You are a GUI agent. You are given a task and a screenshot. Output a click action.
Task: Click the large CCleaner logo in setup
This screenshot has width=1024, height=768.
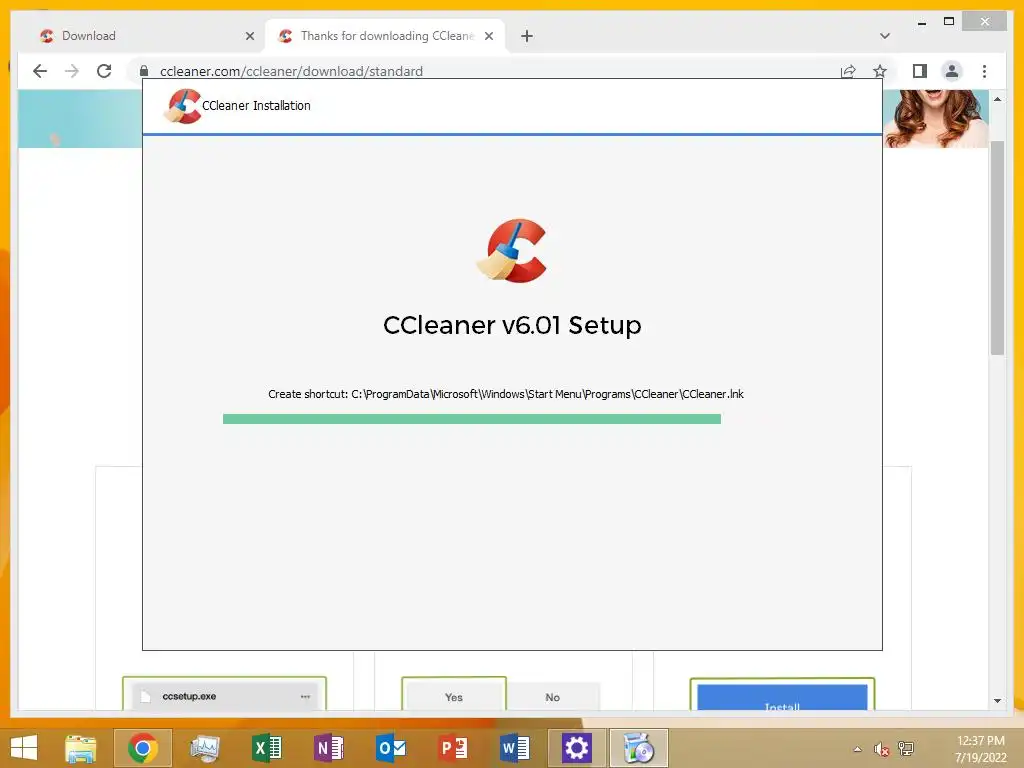(512, 251)
